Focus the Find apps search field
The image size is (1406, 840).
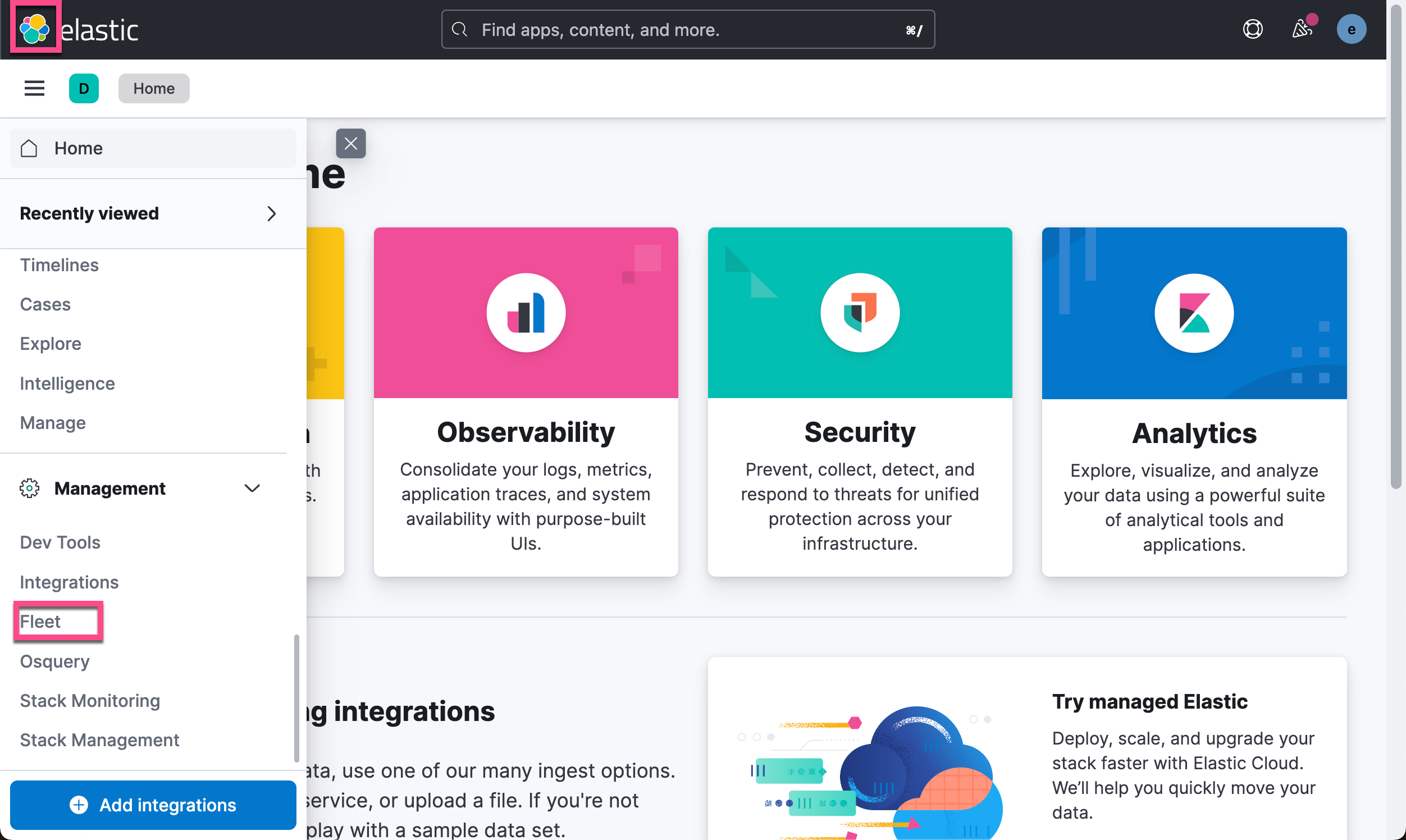[x=687, y=29]
